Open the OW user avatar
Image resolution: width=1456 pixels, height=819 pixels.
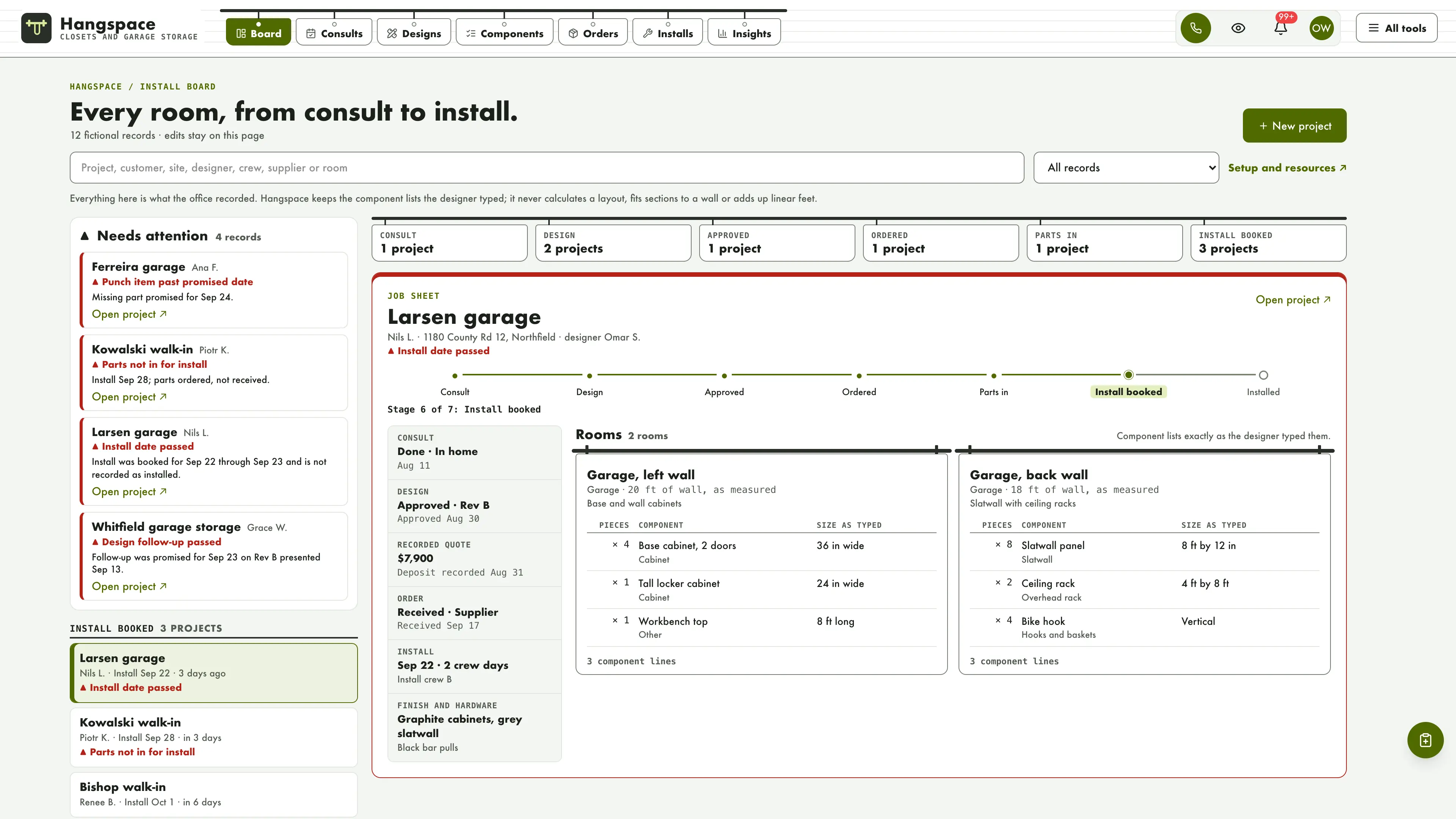(1321, 28)
